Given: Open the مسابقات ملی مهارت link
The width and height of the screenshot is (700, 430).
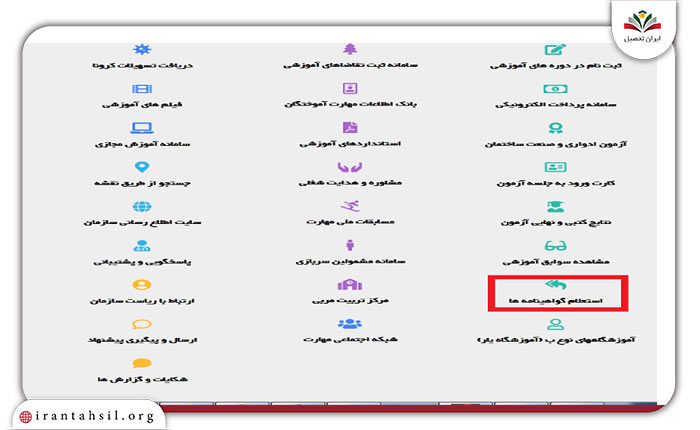Looking at the screenshot, I should pos(350,221).
